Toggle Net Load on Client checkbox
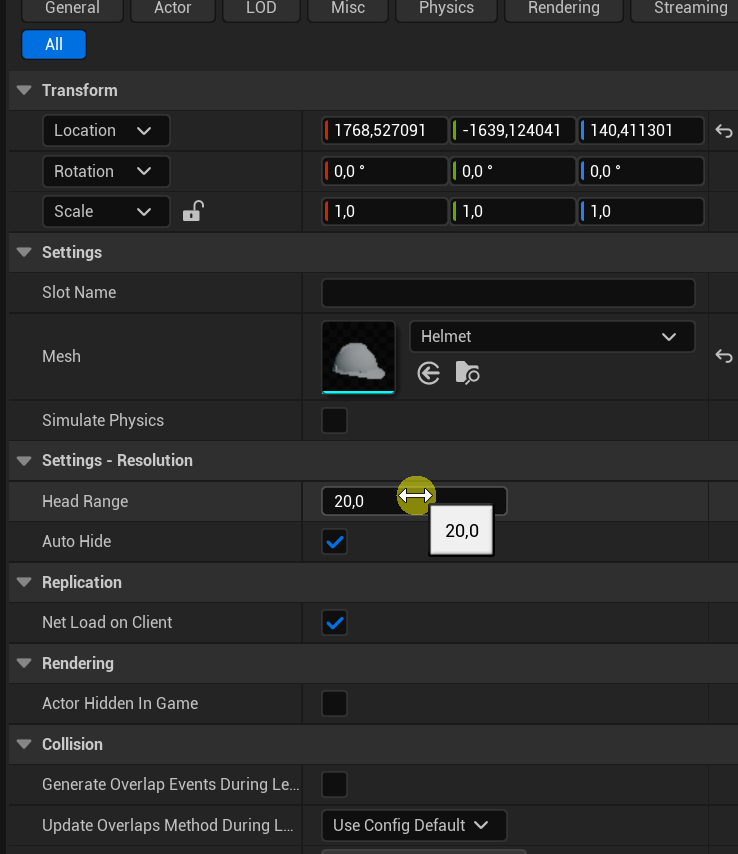The height and width of the screenshot is (854, 738). [x=335, y=623]
